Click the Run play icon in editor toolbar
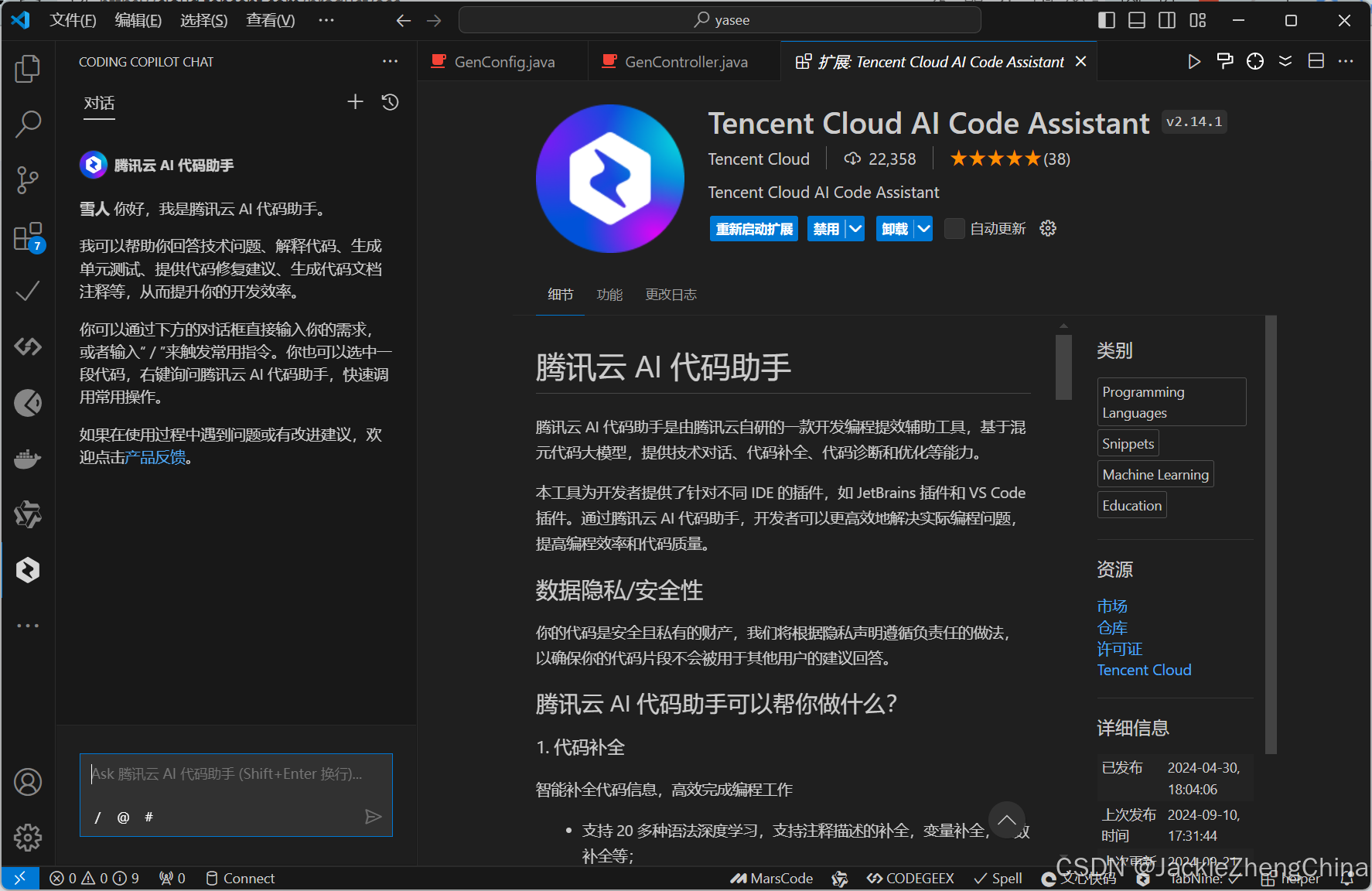 (1194, 61)
